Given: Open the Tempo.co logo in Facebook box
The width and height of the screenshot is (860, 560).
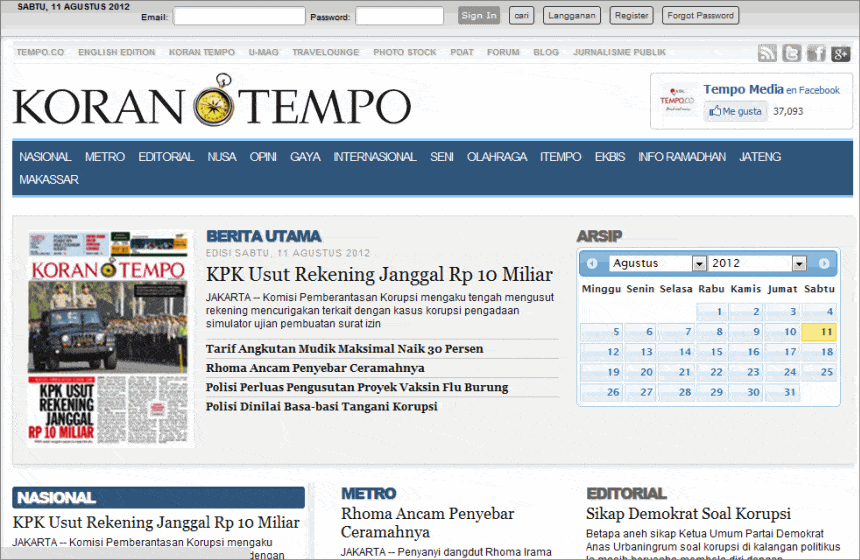Looking at the screenshot, I should pos(677,99).
